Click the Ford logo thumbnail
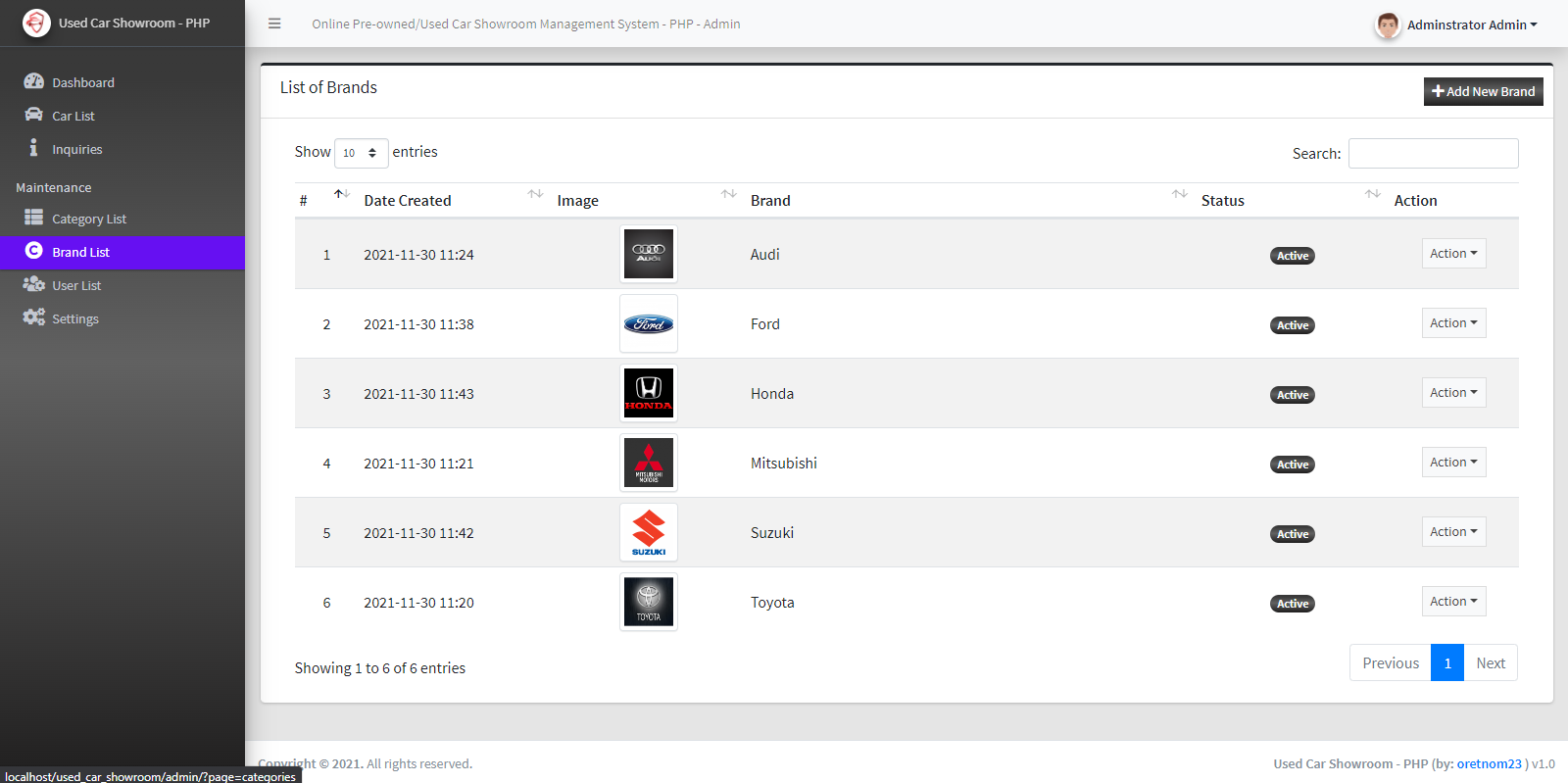 tap(649, 323)
